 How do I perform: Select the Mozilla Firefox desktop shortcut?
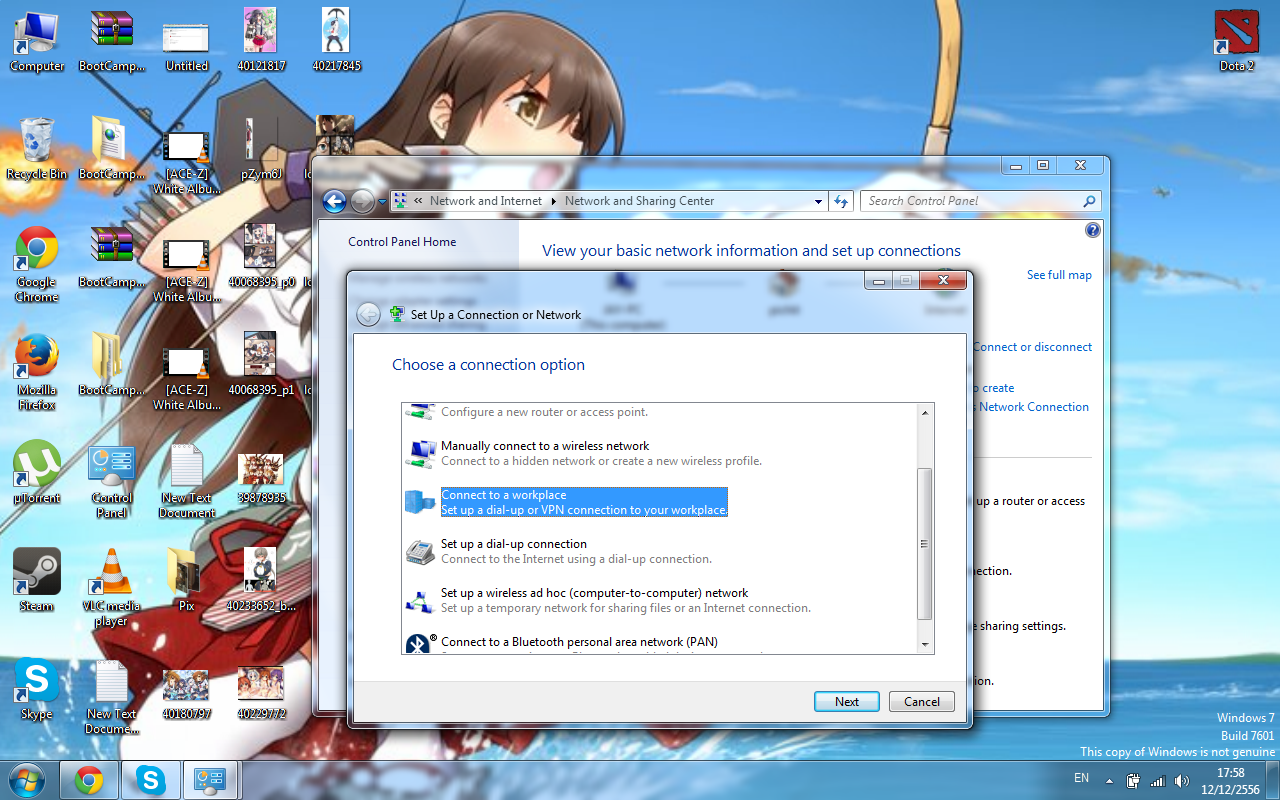pos(37,373)
